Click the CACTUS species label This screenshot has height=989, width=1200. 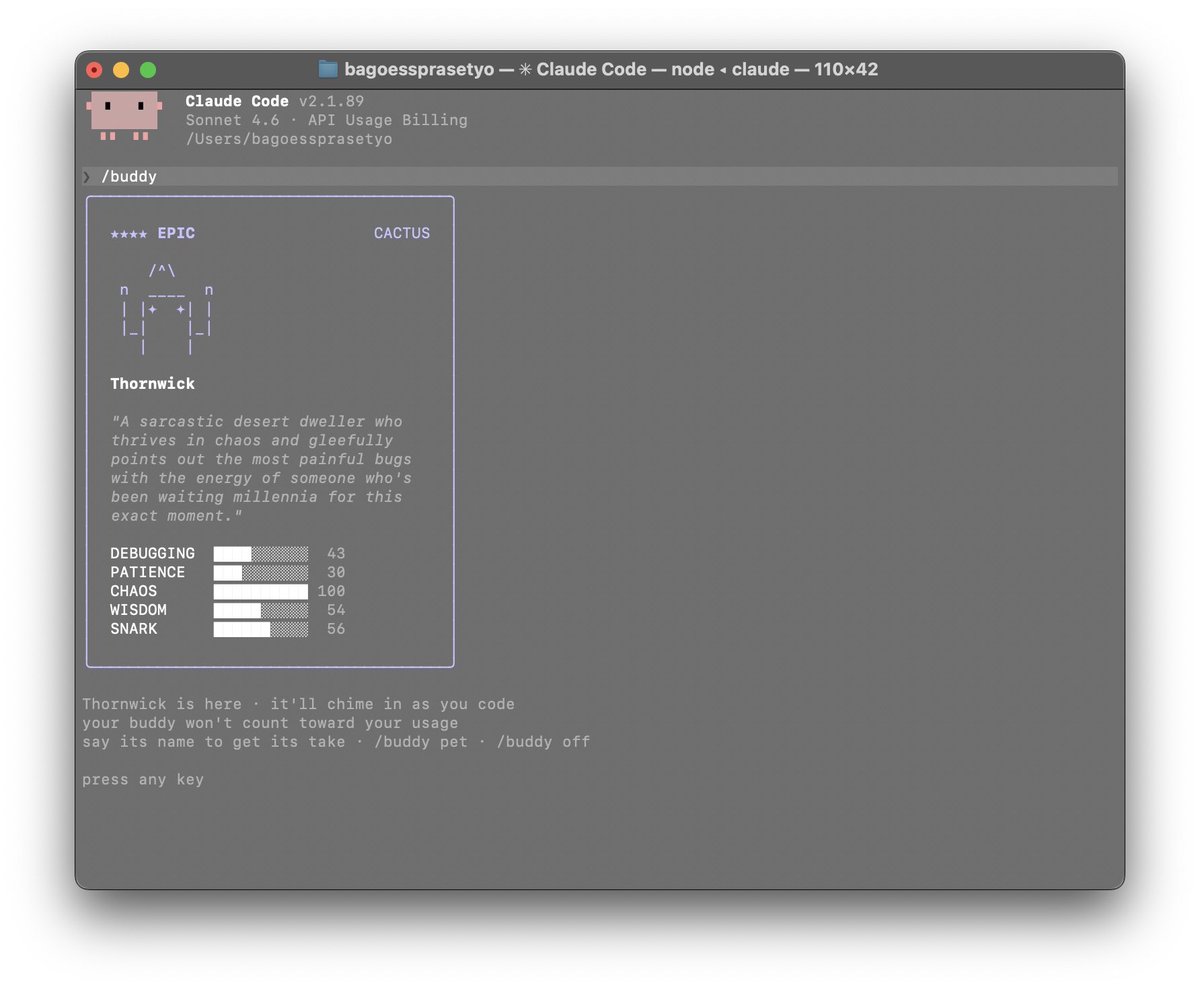(402, 233)
